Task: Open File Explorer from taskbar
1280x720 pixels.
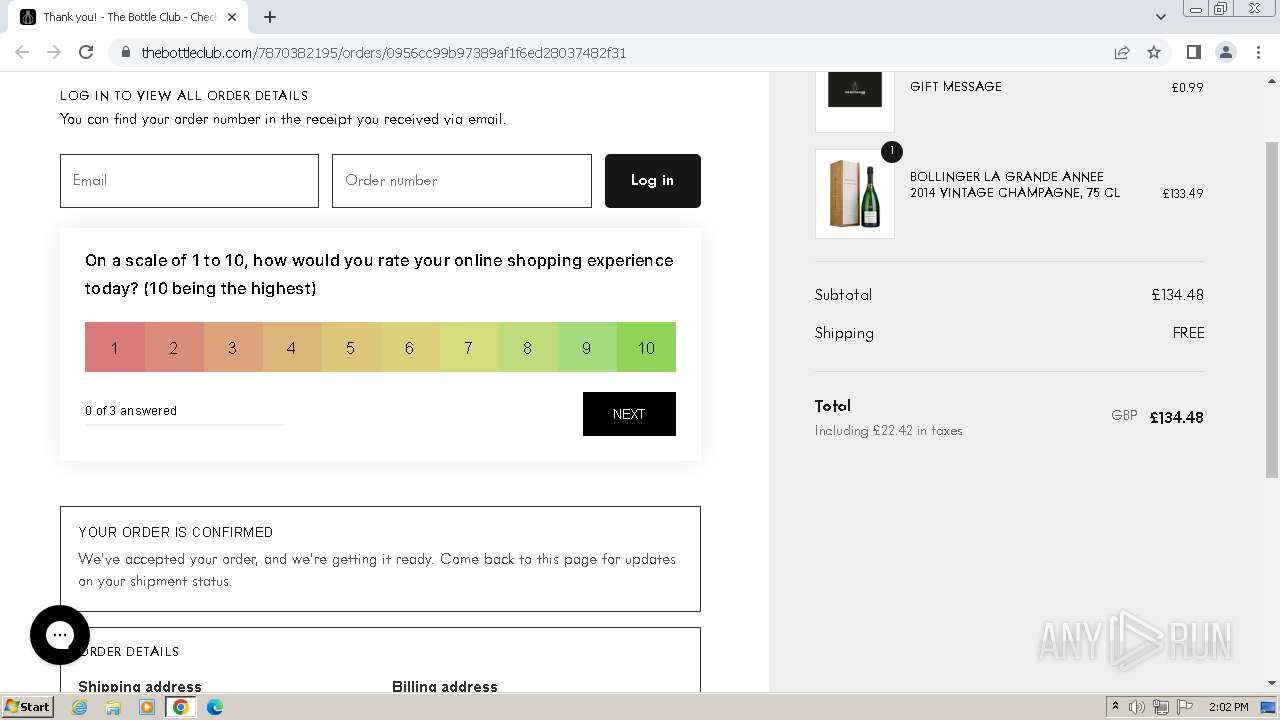Action: point(113,707)
